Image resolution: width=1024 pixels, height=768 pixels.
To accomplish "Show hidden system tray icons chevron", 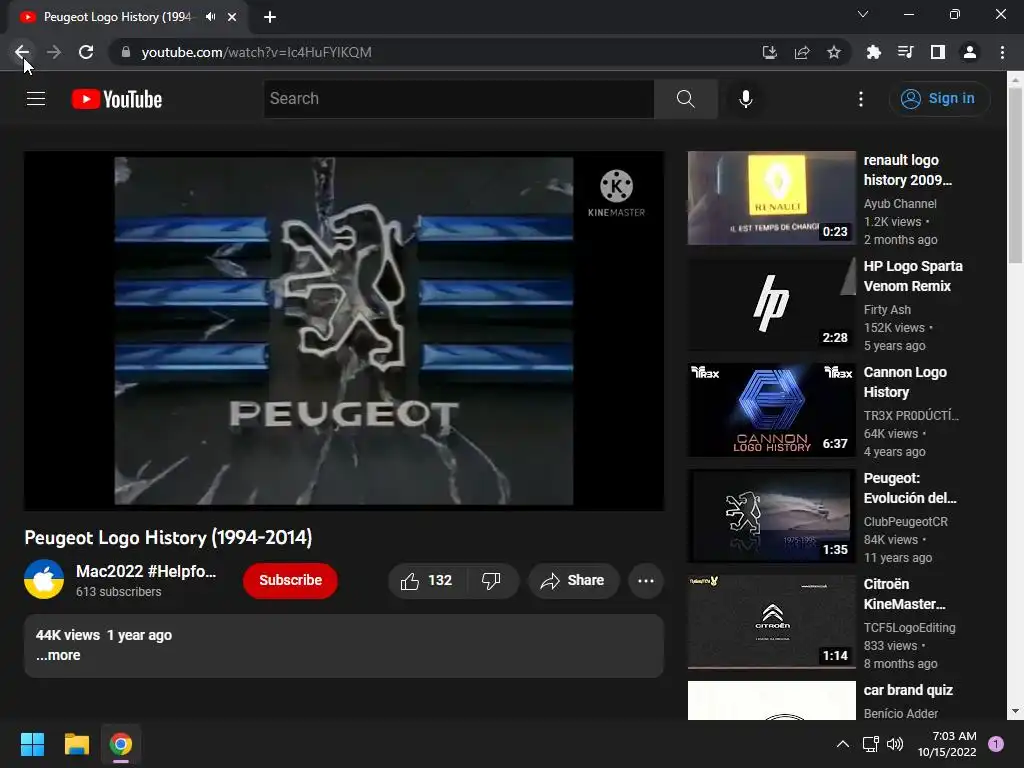I will pos(843,744).
